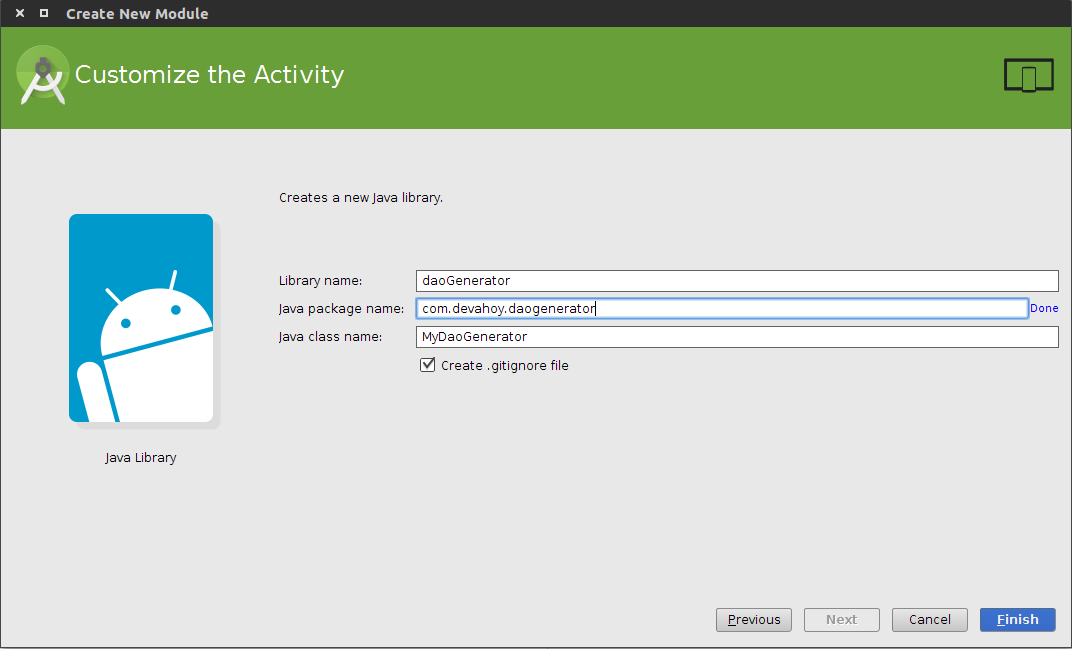Image resolution: width=1072 pixels, height=649 pixels.
Task: Click the Library name input field
Action: pyautogui.click(x=737, y=280)
